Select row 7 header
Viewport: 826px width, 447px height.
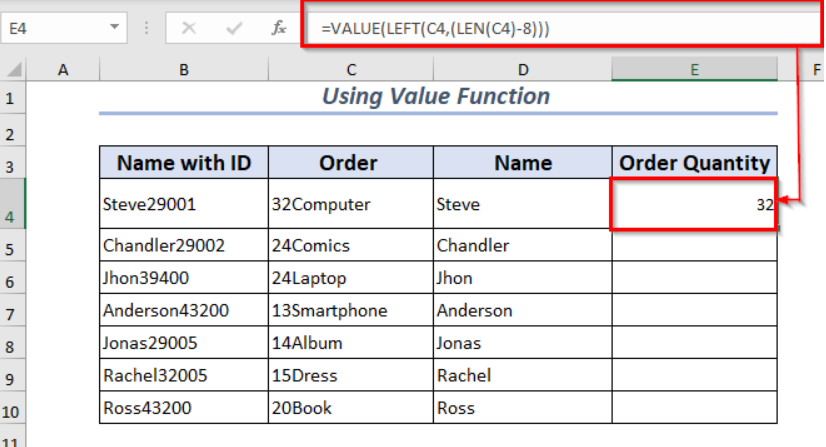(x=11, y=311)
